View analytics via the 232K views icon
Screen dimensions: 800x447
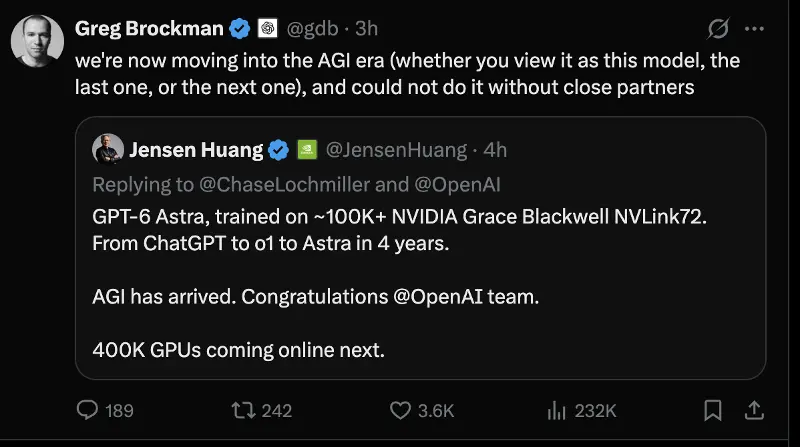click(x=556, y=410)
